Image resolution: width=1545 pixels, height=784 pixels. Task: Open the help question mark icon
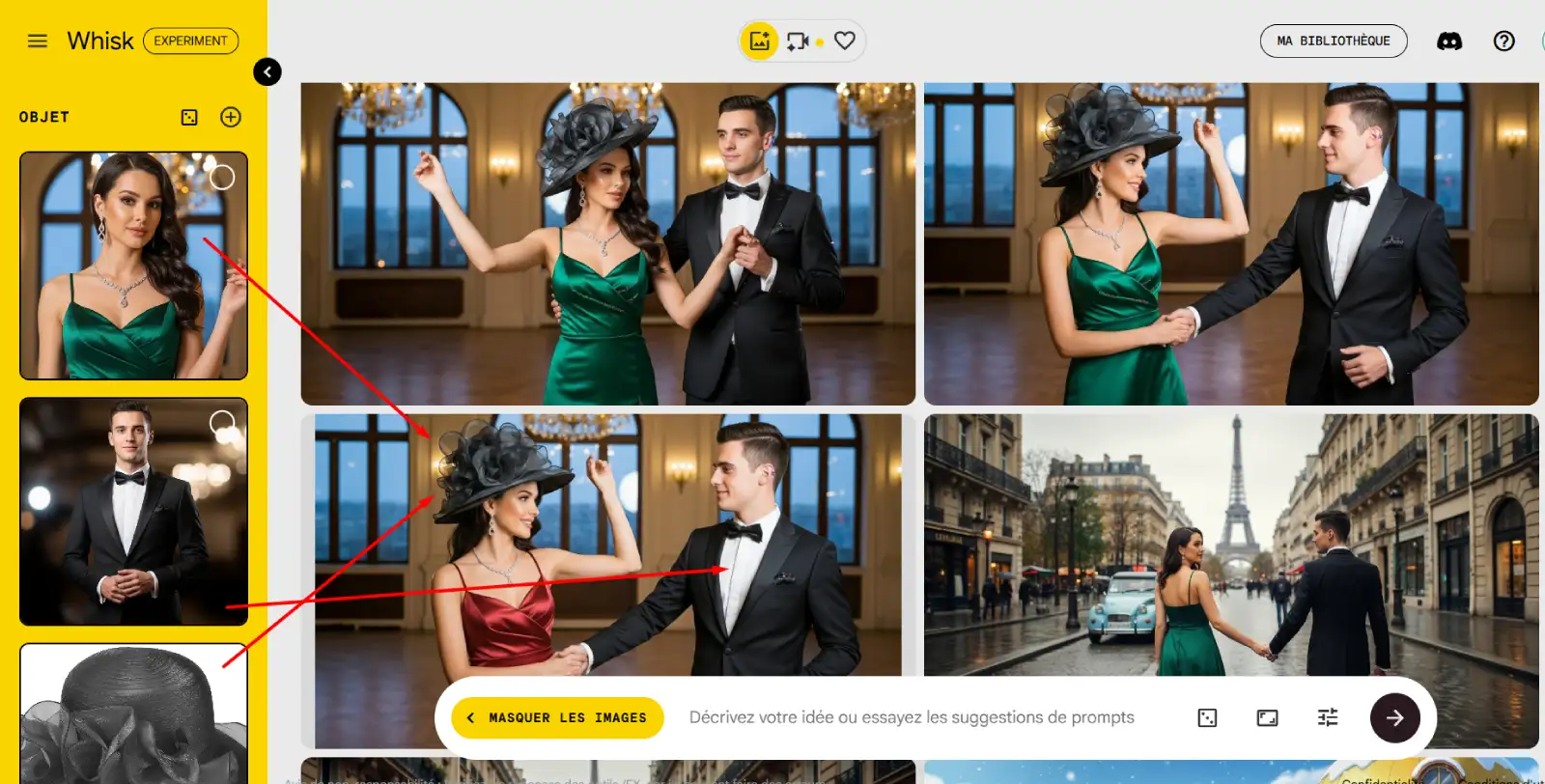pos(1503,41)
